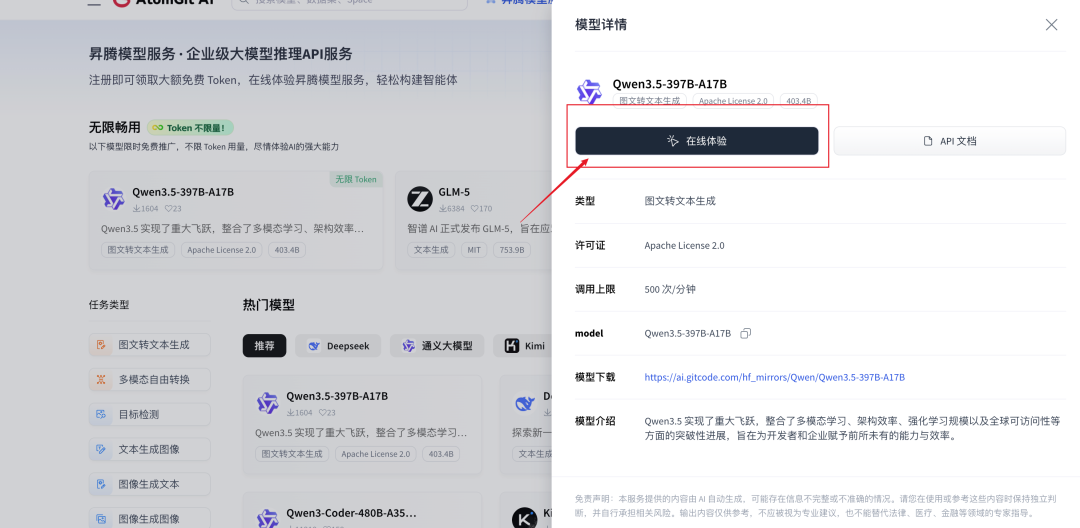Select the Qwen3.5-397B-A17B value in the model row
Image resolution: width=1080 pixels, height=528 pixels.
click(x=687, y=333)
